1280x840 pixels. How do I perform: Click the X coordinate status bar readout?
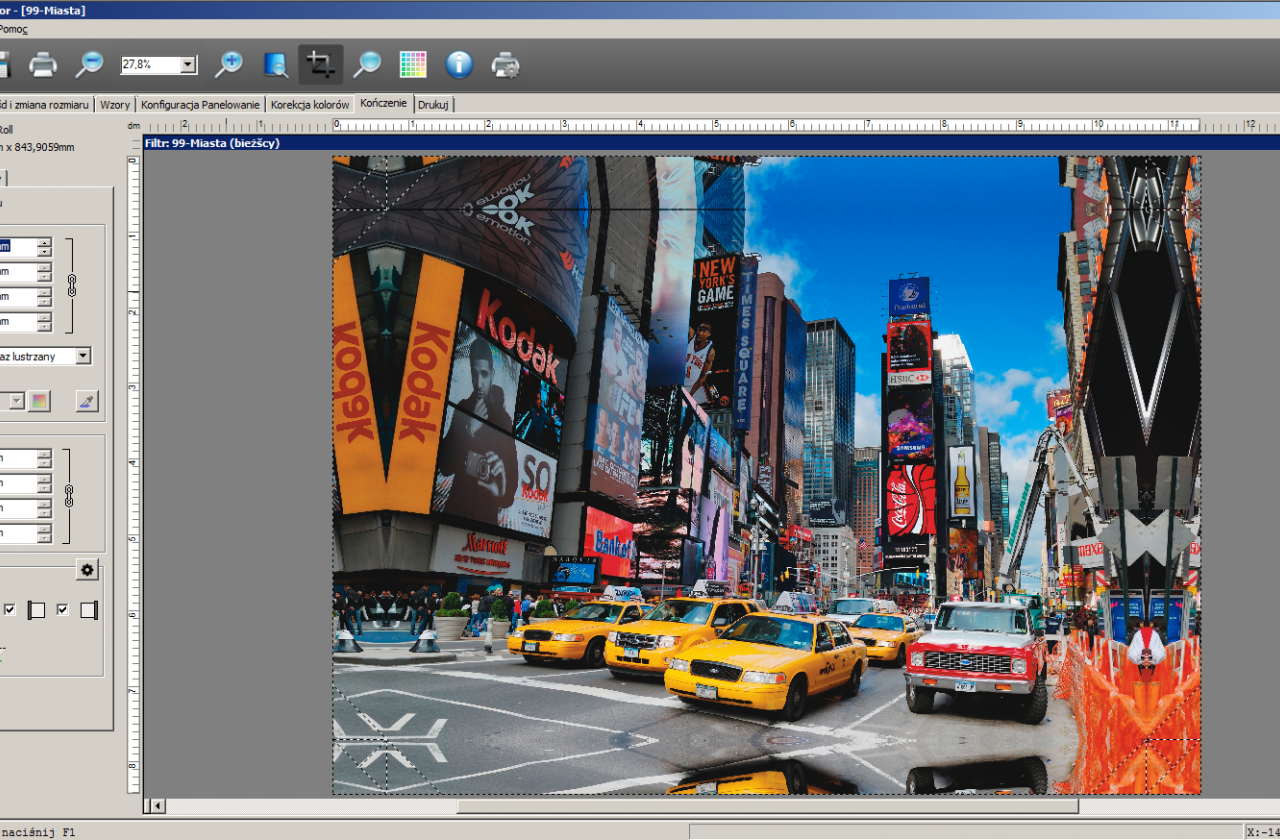tap(1262, 832)
